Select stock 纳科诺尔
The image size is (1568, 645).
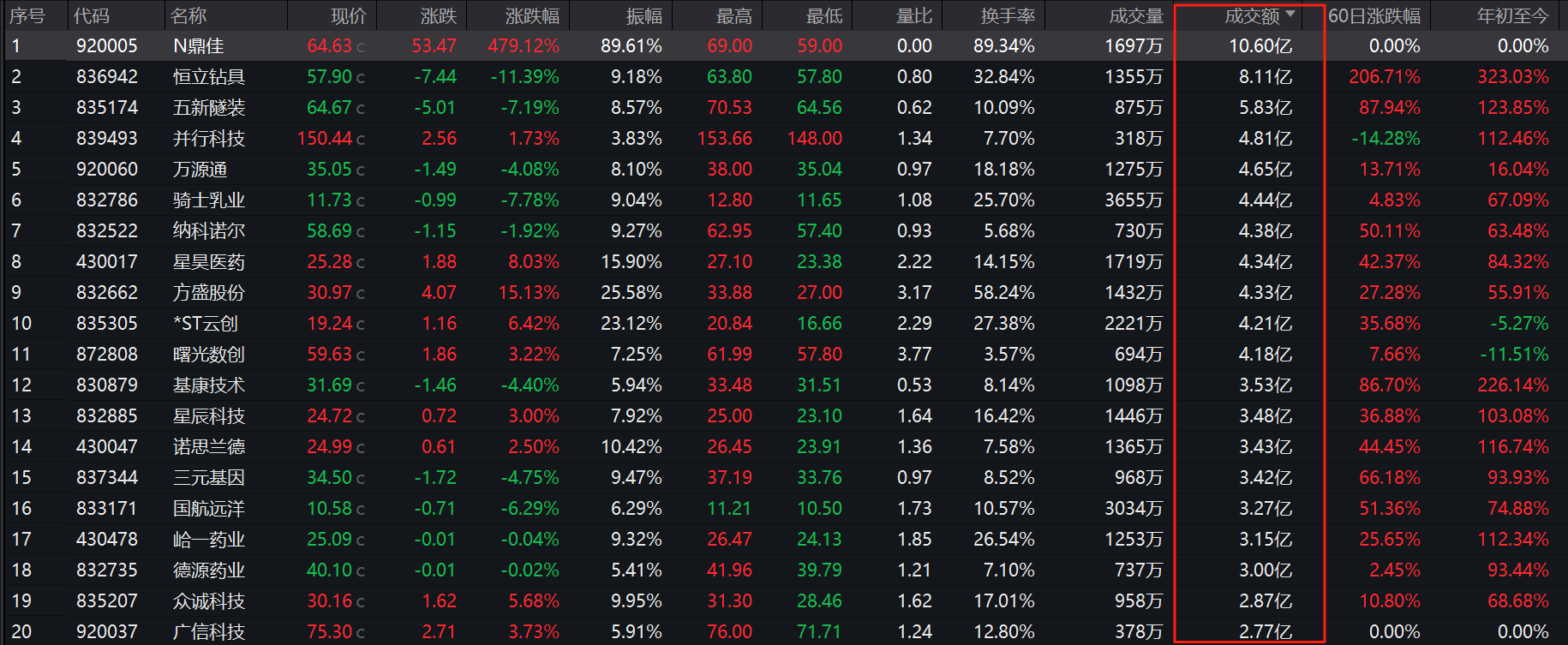point(209,231)
